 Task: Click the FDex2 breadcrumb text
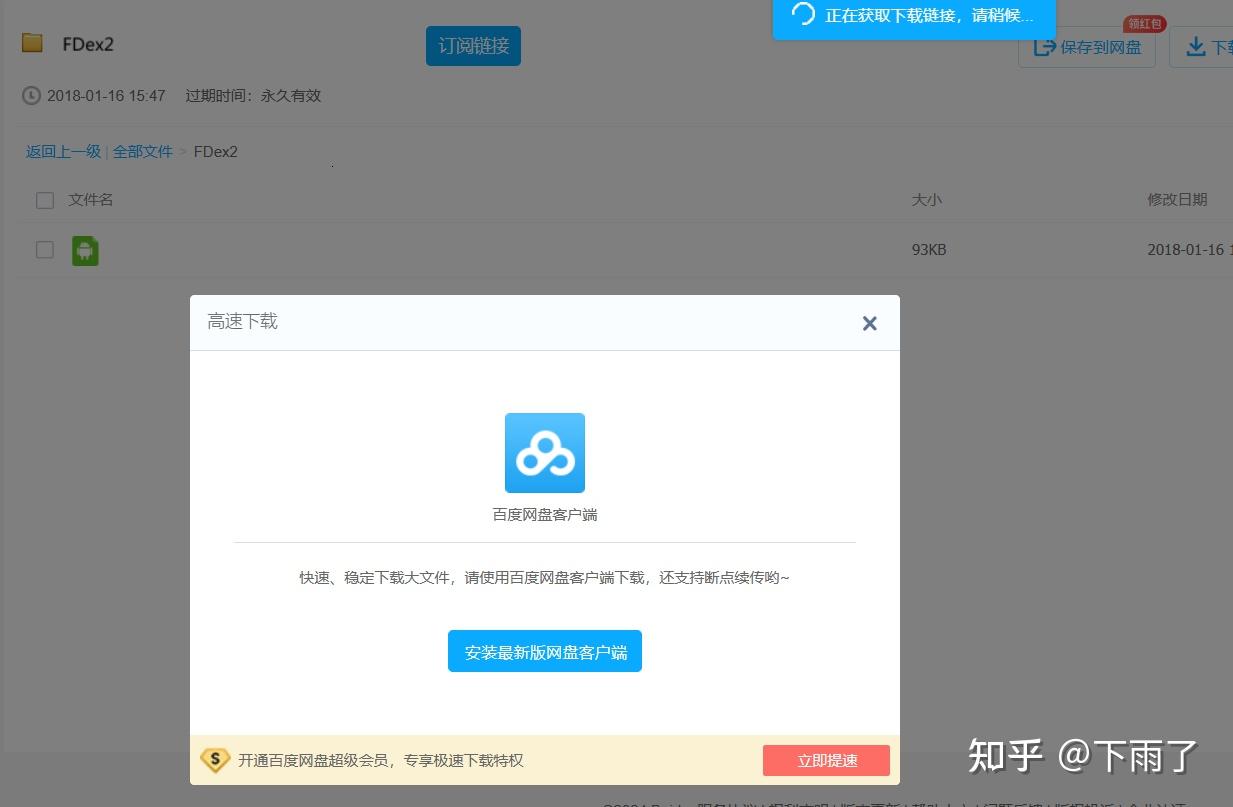click(x=216, y=152)
